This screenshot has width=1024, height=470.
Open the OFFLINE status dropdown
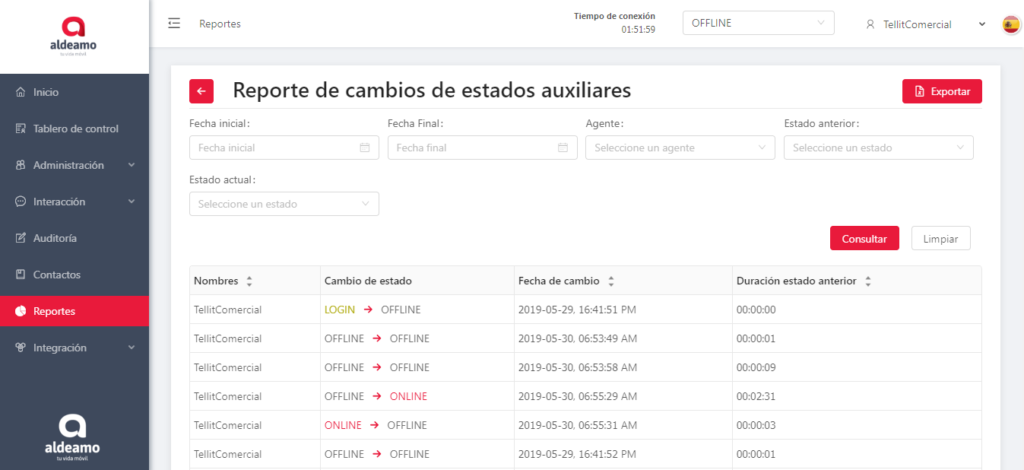pos(758,23)
